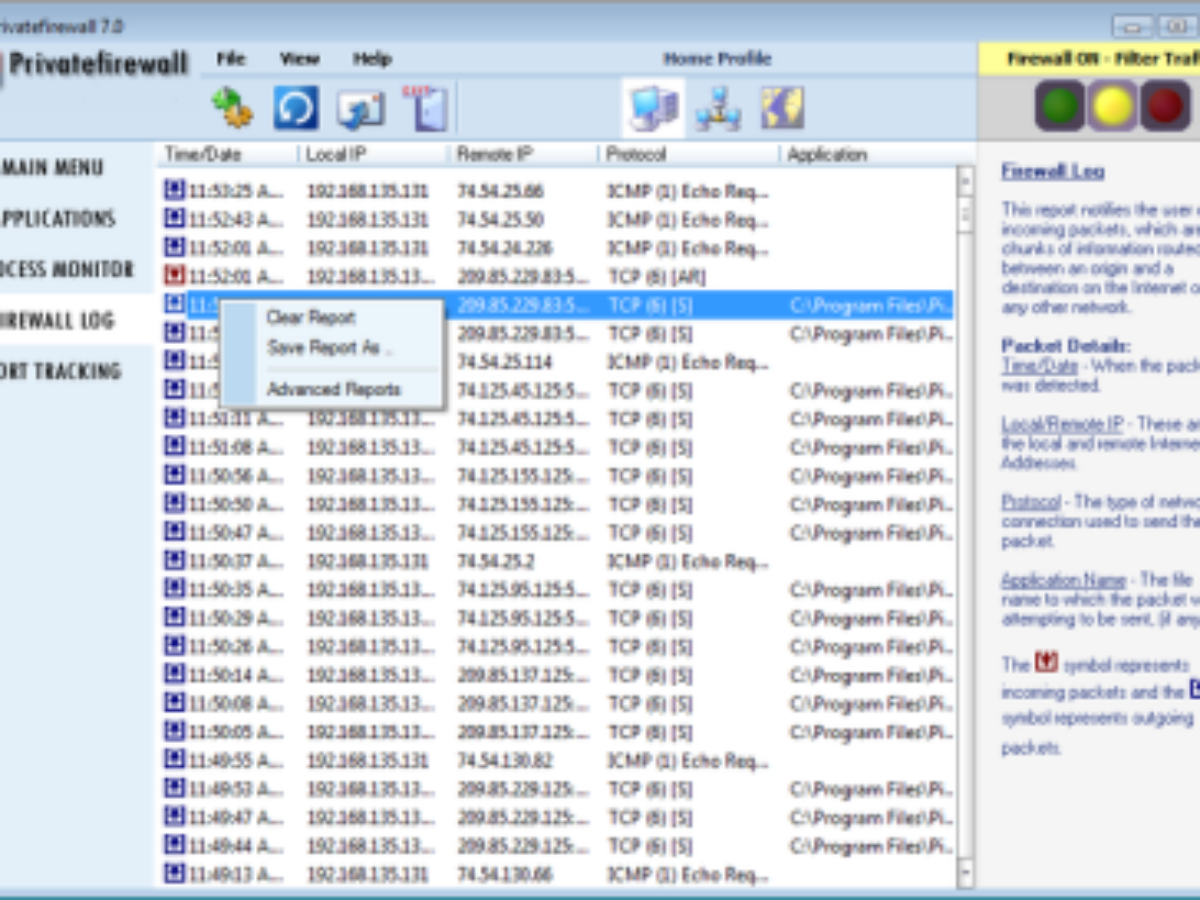Click the packet icon on the 11:49:13 row
1200x900 pixels.
point(175,873)
